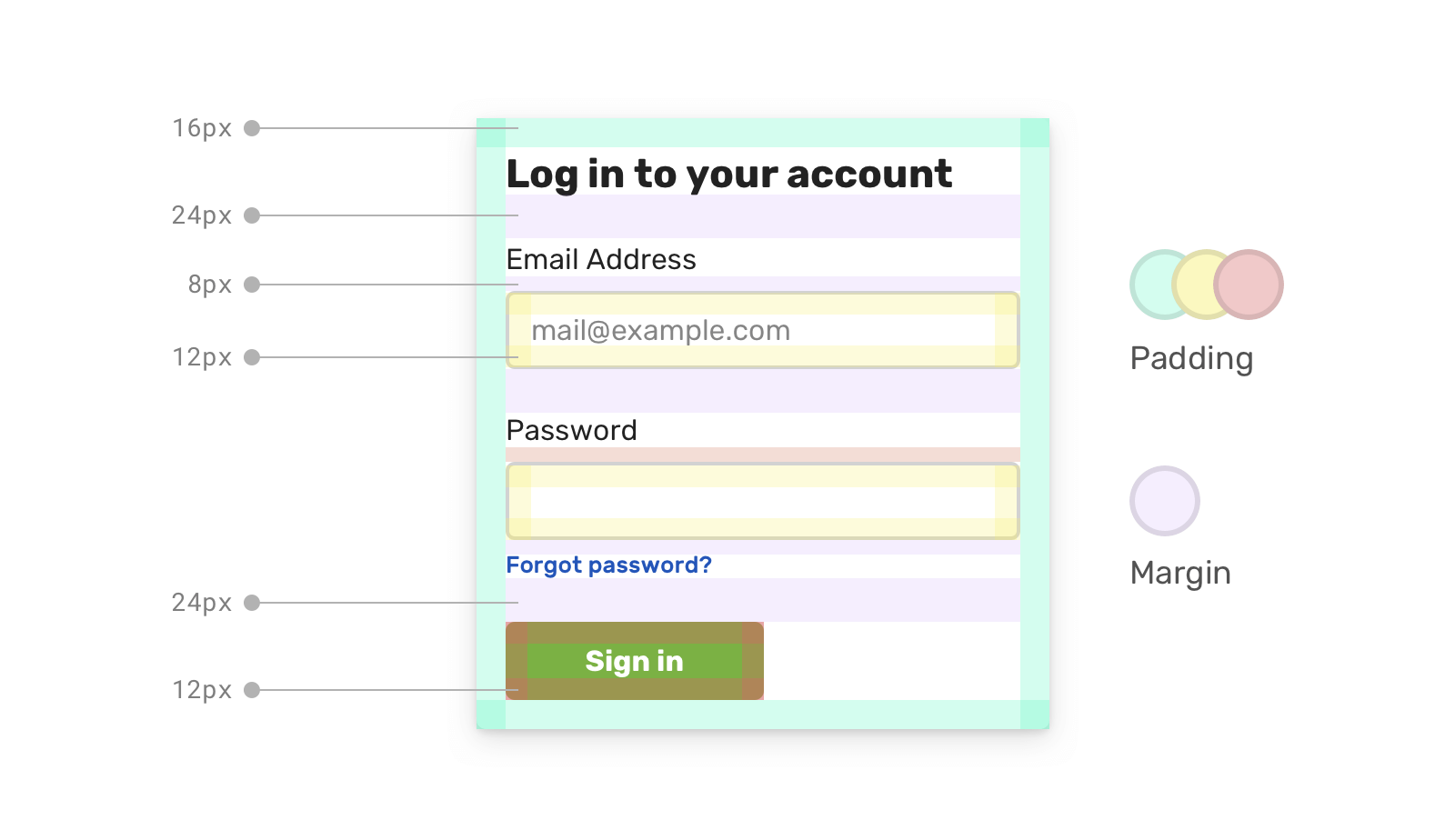Image resolution: width=1455 pixels, height=840 pixels.
Task: Click the email address input field
Action: tap(762, 330)
